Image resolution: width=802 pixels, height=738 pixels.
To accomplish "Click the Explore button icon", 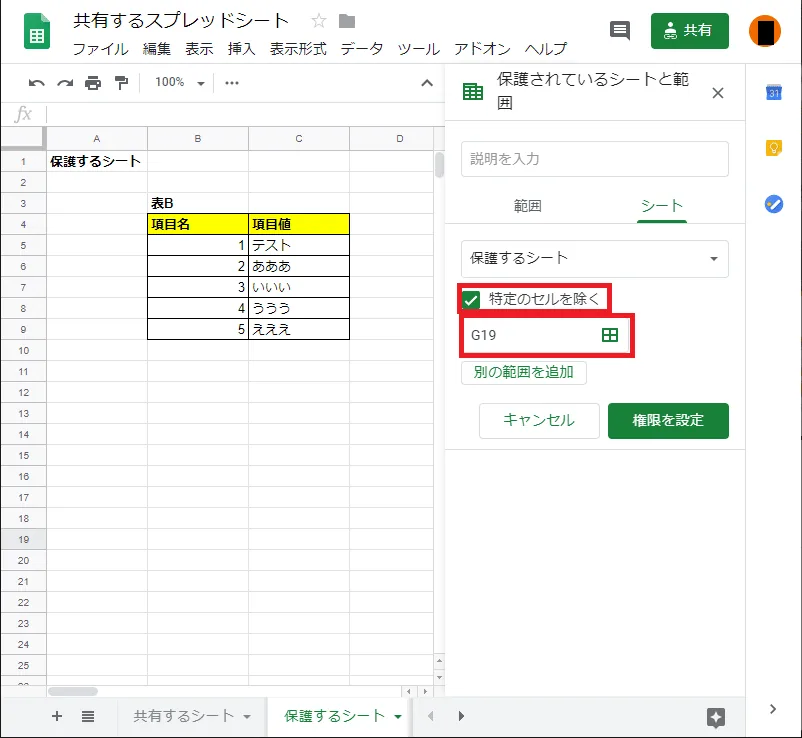I will (x=716, y=718).
